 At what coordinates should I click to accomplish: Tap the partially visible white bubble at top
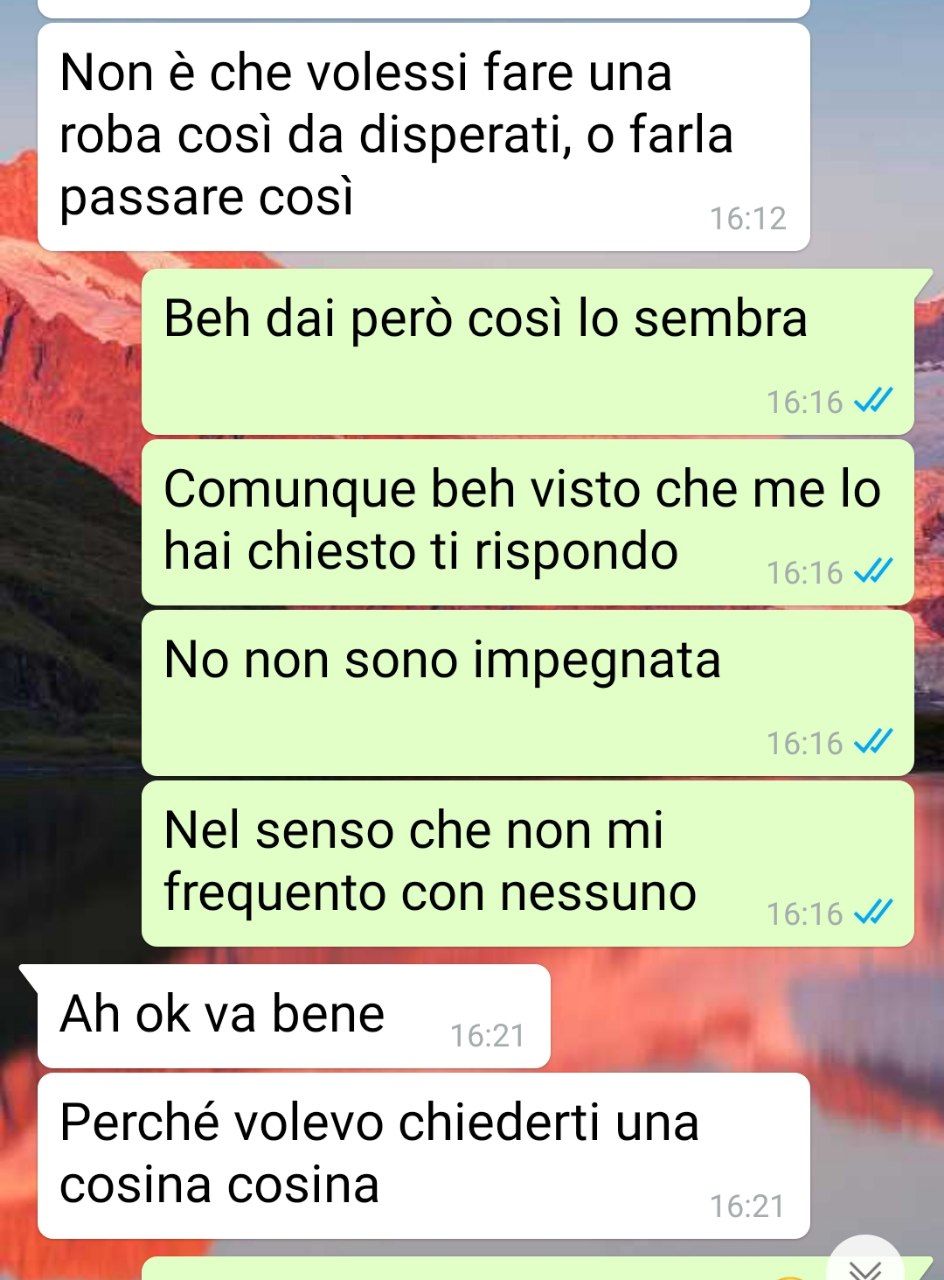coord(423,9)
